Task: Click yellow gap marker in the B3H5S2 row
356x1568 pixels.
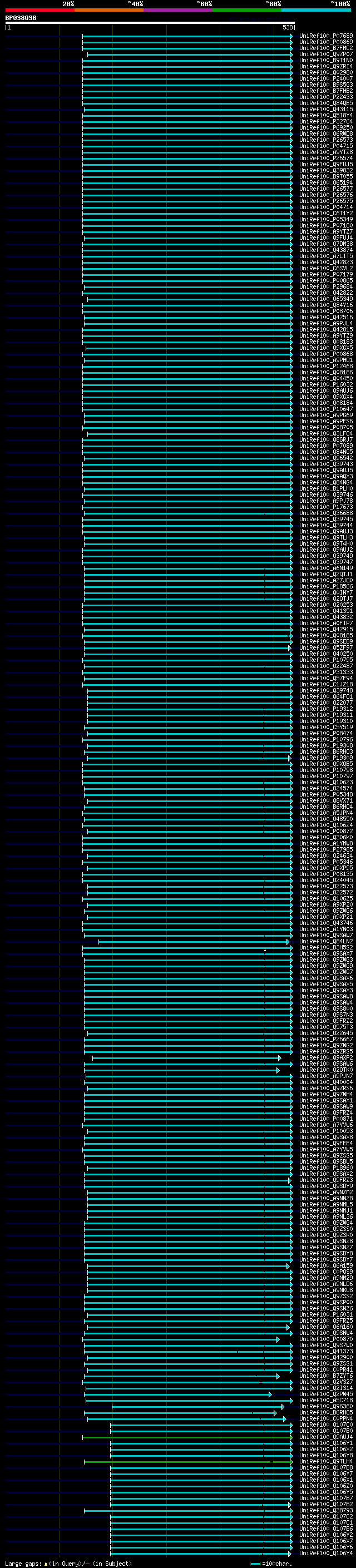Action: pos(265,949)
